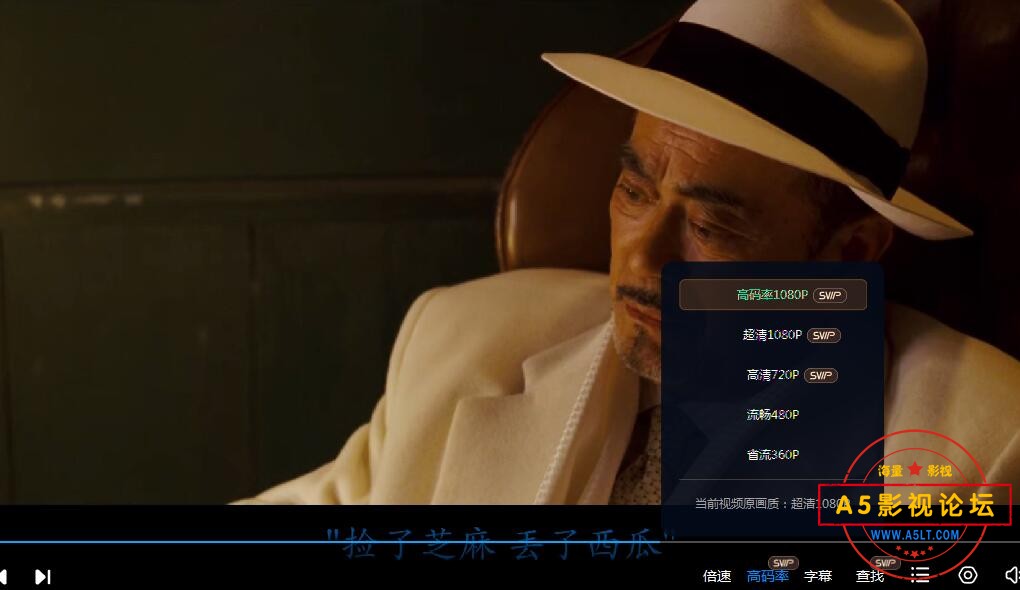The height and width of the screenshot is (590, 1020).
Task: Select 高码率1080P quality option
Action: point(772,295)
